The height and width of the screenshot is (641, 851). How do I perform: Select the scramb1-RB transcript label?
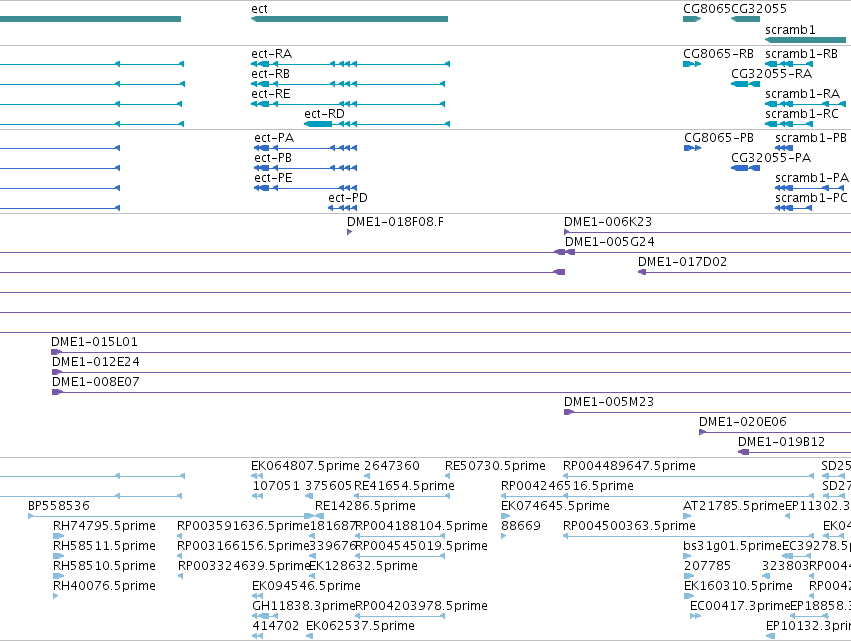(x=801, y=54)
